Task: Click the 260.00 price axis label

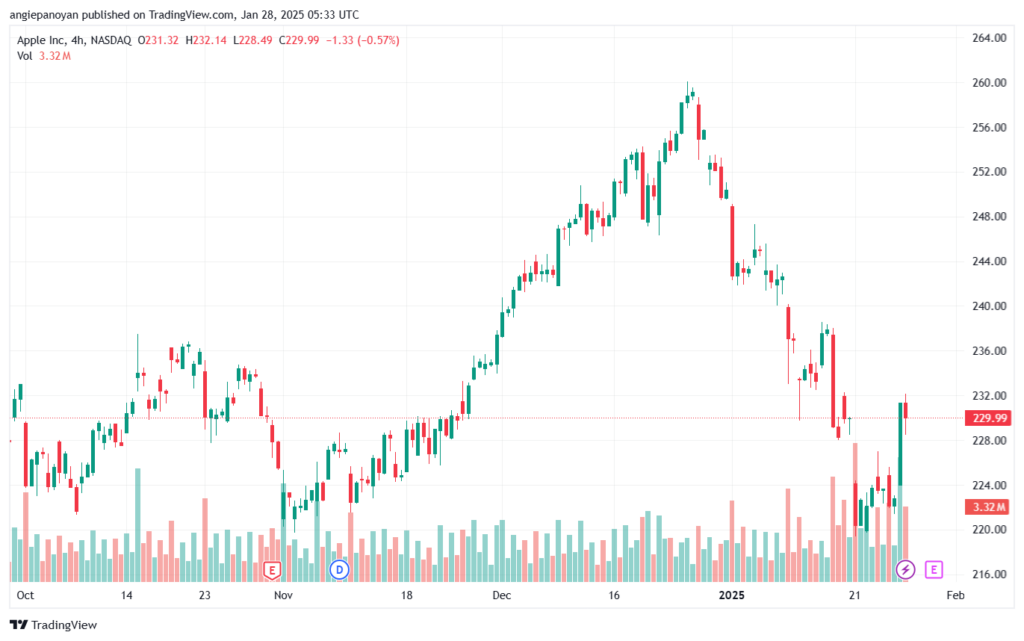Action: pos(989,83)
